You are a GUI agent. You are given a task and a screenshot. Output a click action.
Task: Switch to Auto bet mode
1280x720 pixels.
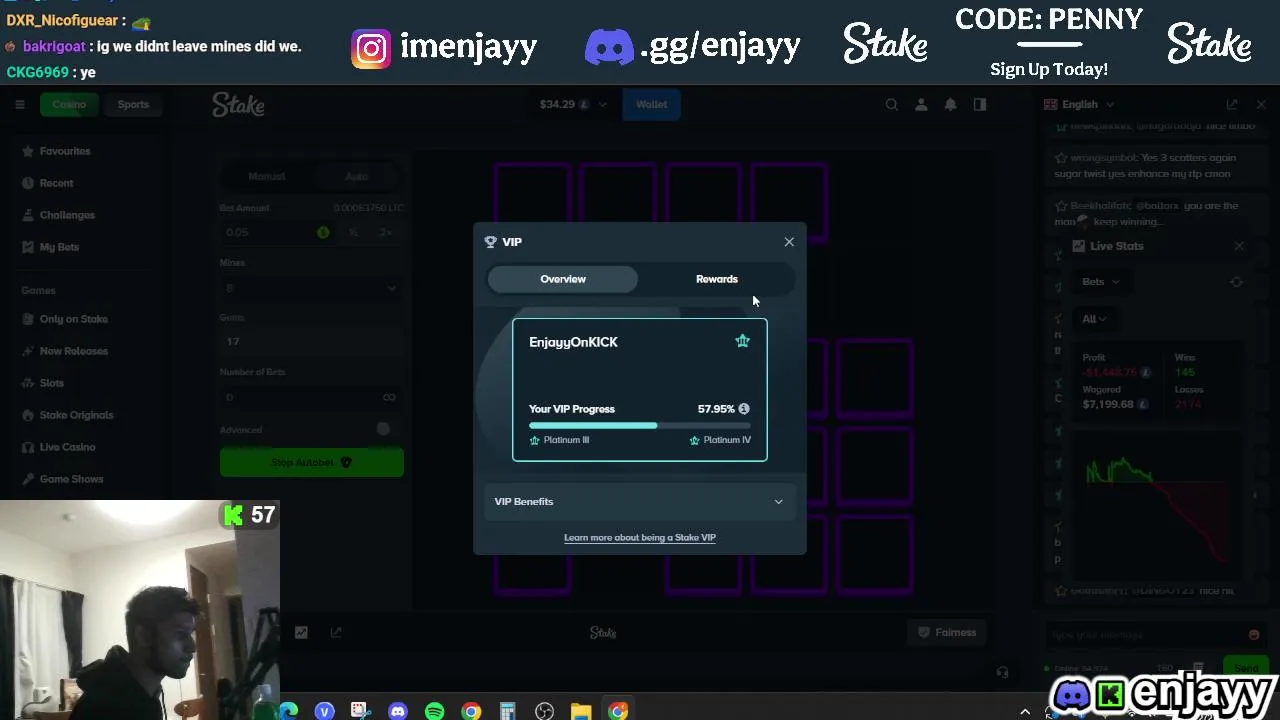(x=357, y=176)
